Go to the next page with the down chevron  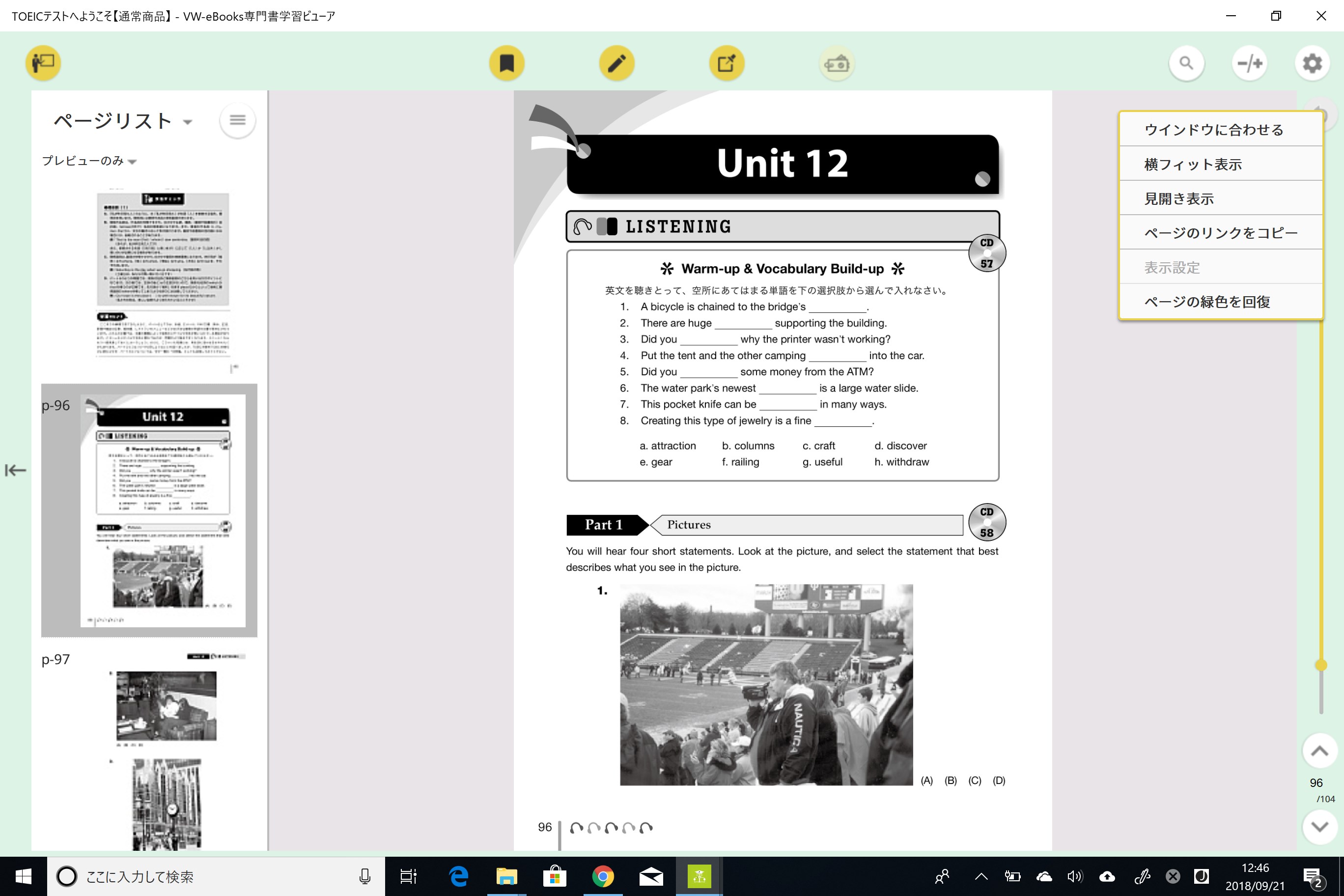click(x=1319, y=826)
